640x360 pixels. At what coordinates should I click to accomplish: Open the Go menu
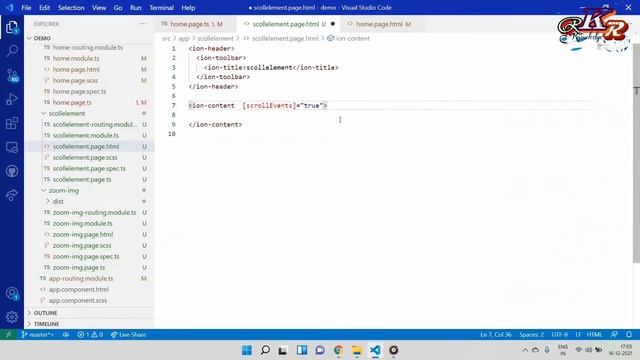pos(118,7)
